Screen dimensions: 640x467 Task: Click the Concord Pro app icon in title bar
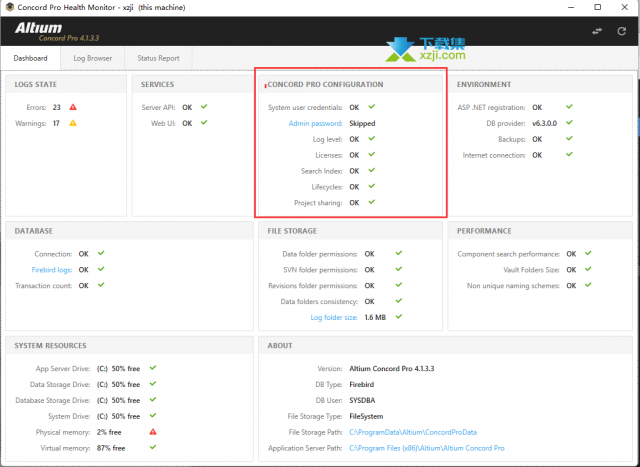click(10, 7)
